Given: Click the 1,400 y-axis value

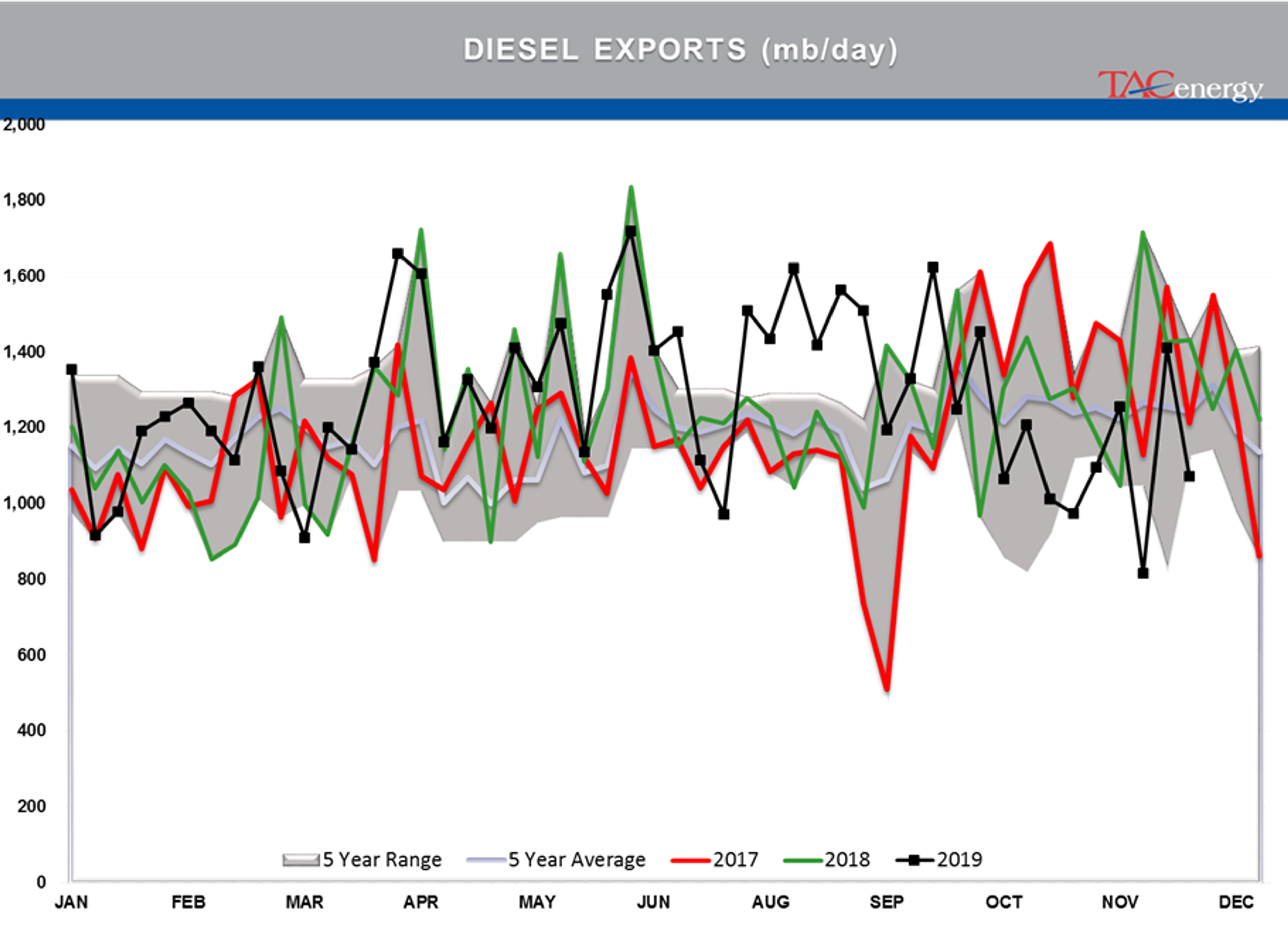Looking at the screenshot, I should tap(23, 352).
